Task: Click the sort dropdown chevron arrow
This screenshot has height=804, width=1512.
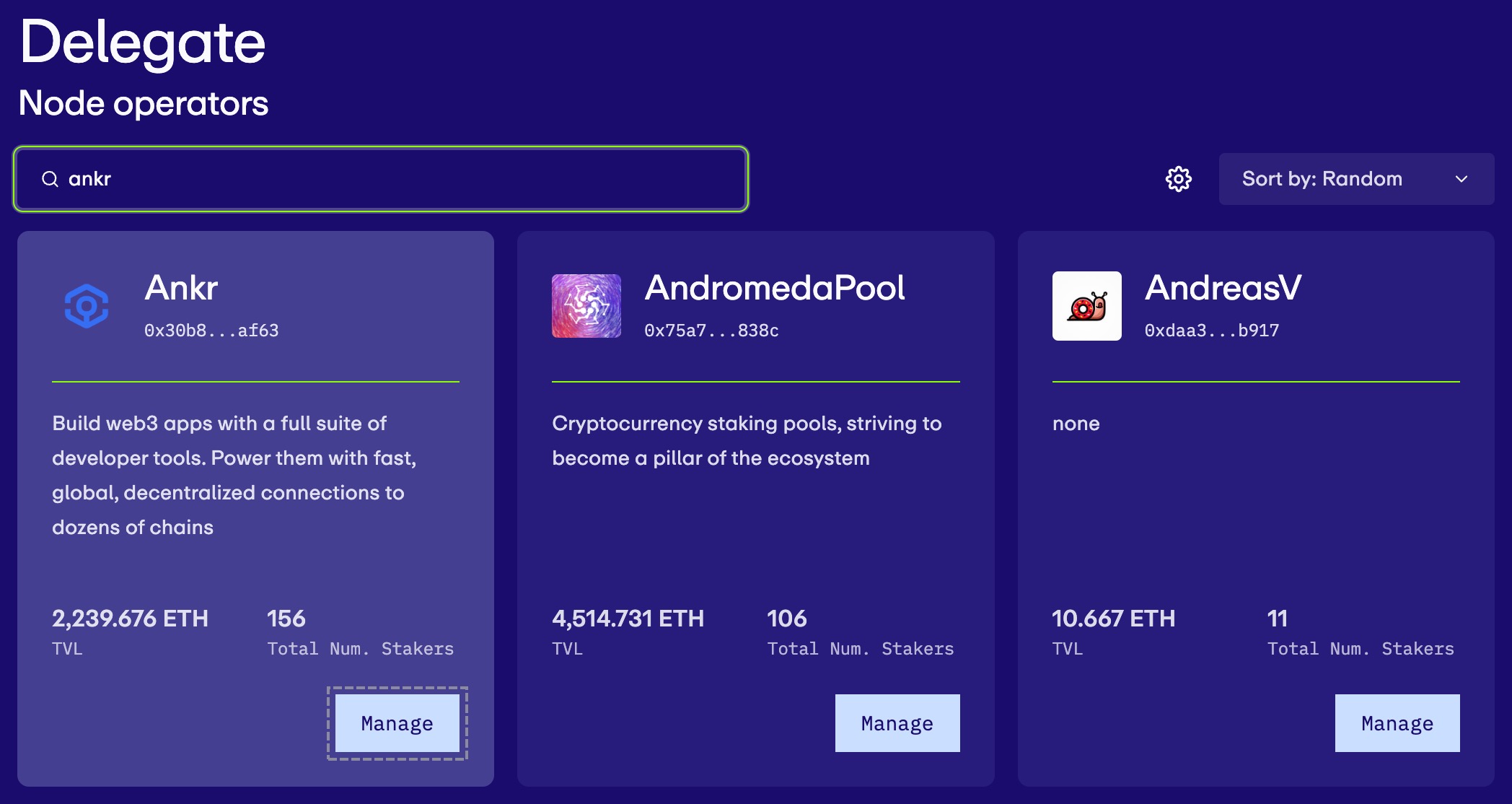Action: [1462, 179]
